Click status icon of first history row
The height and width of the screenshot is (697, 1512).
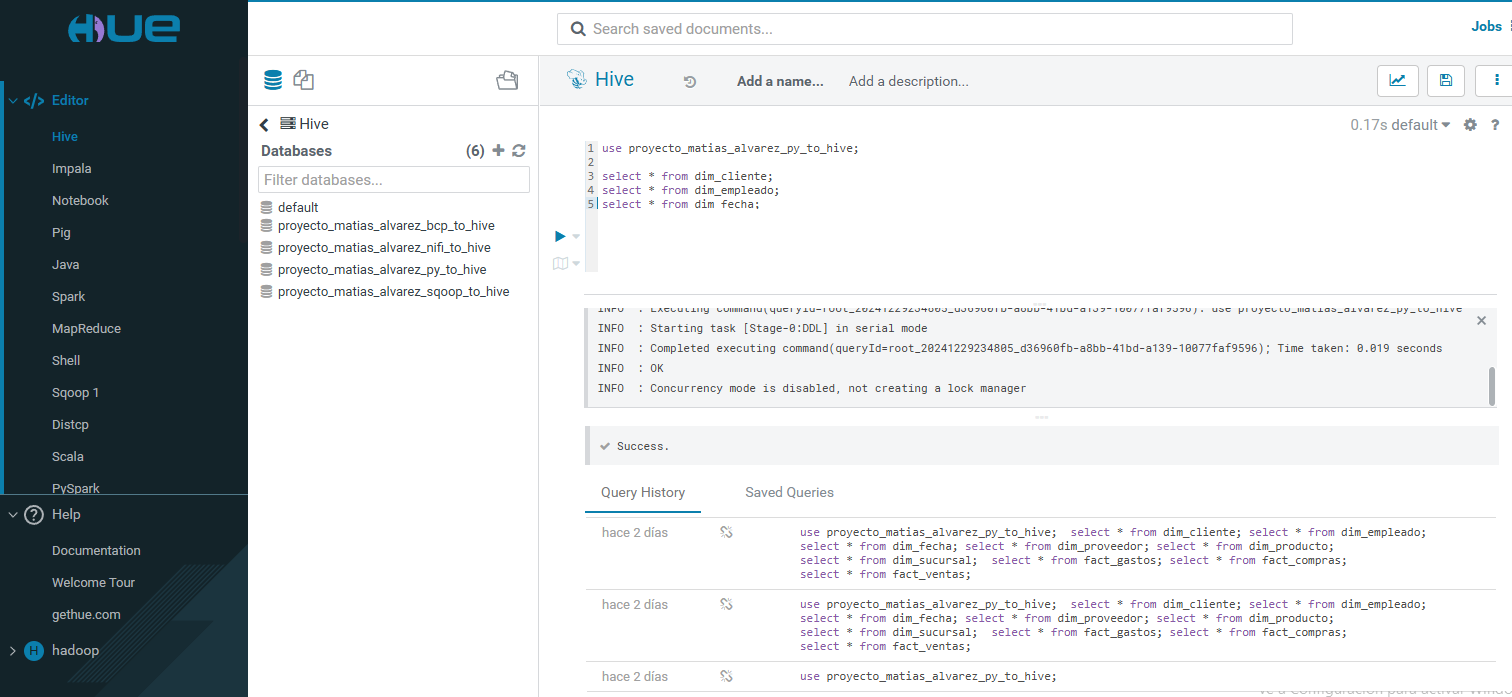[727, 533]
